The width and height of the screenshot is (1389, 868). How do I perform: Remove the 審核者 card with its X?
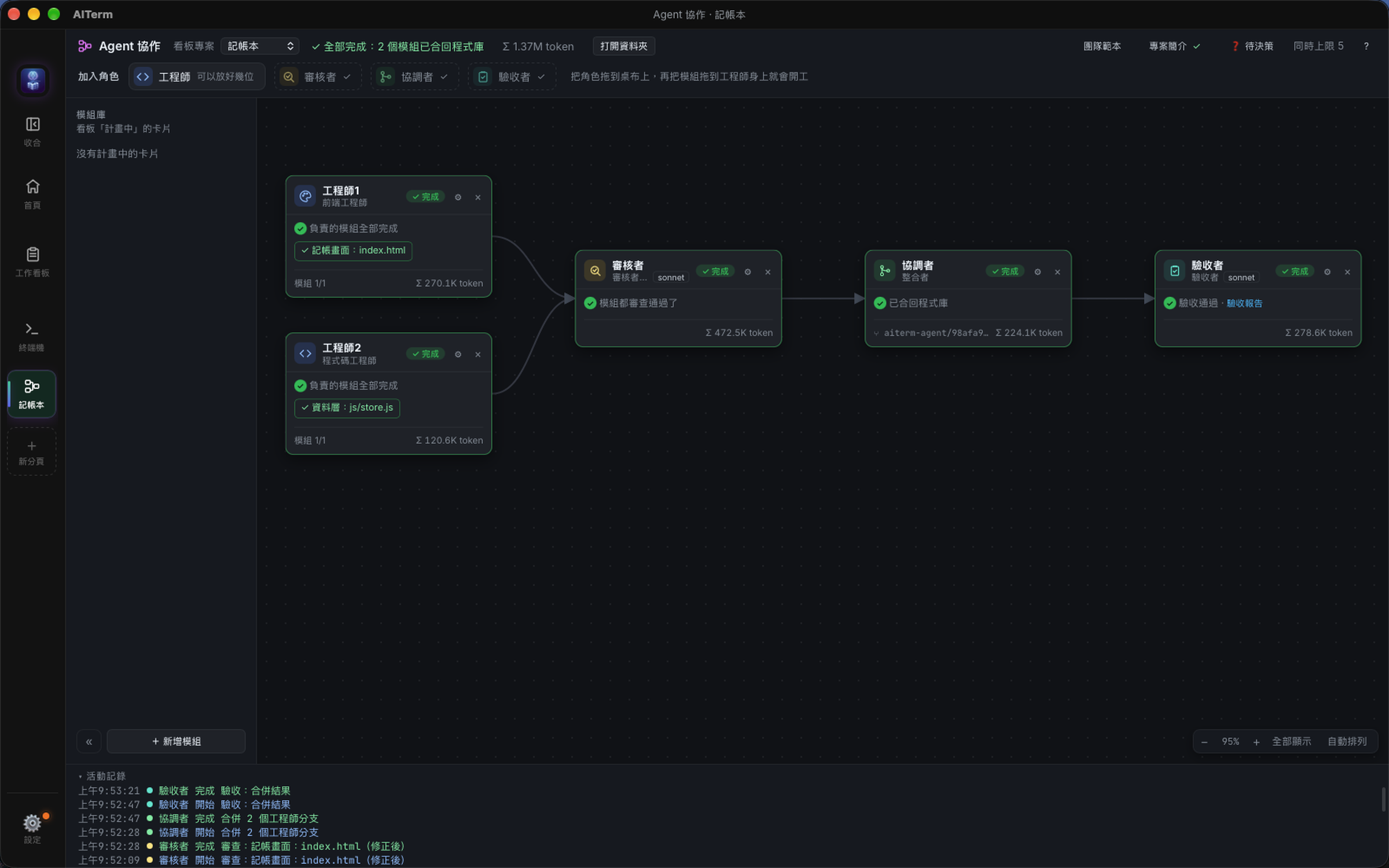[768, 272]
